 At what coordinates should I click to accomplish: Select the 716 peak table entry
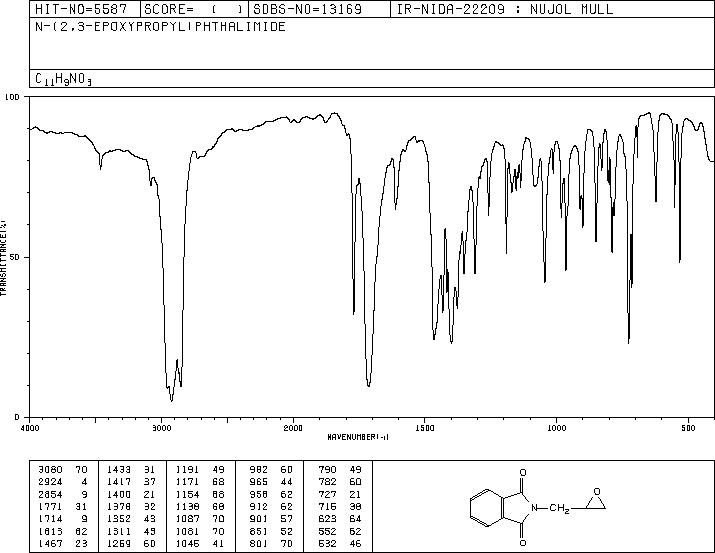tap(339, 506)
